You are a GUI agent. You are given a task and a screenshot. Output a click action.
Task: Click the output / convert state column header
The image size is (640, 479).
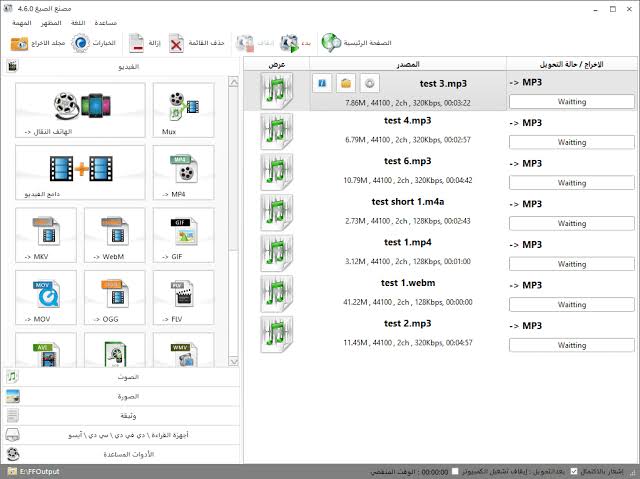pos(571,64)
